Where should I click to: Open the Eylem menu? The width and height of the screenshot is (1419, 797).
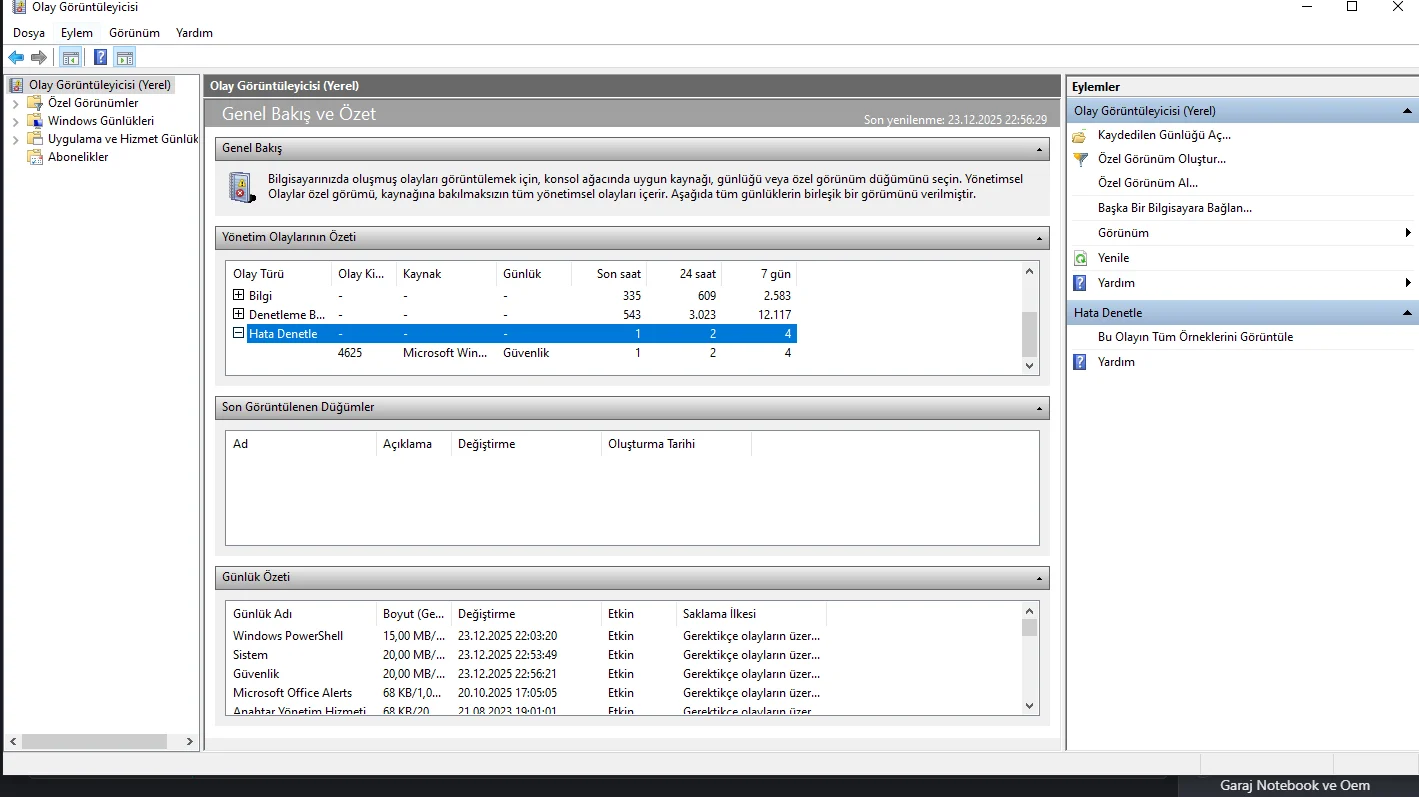(77, 33)
